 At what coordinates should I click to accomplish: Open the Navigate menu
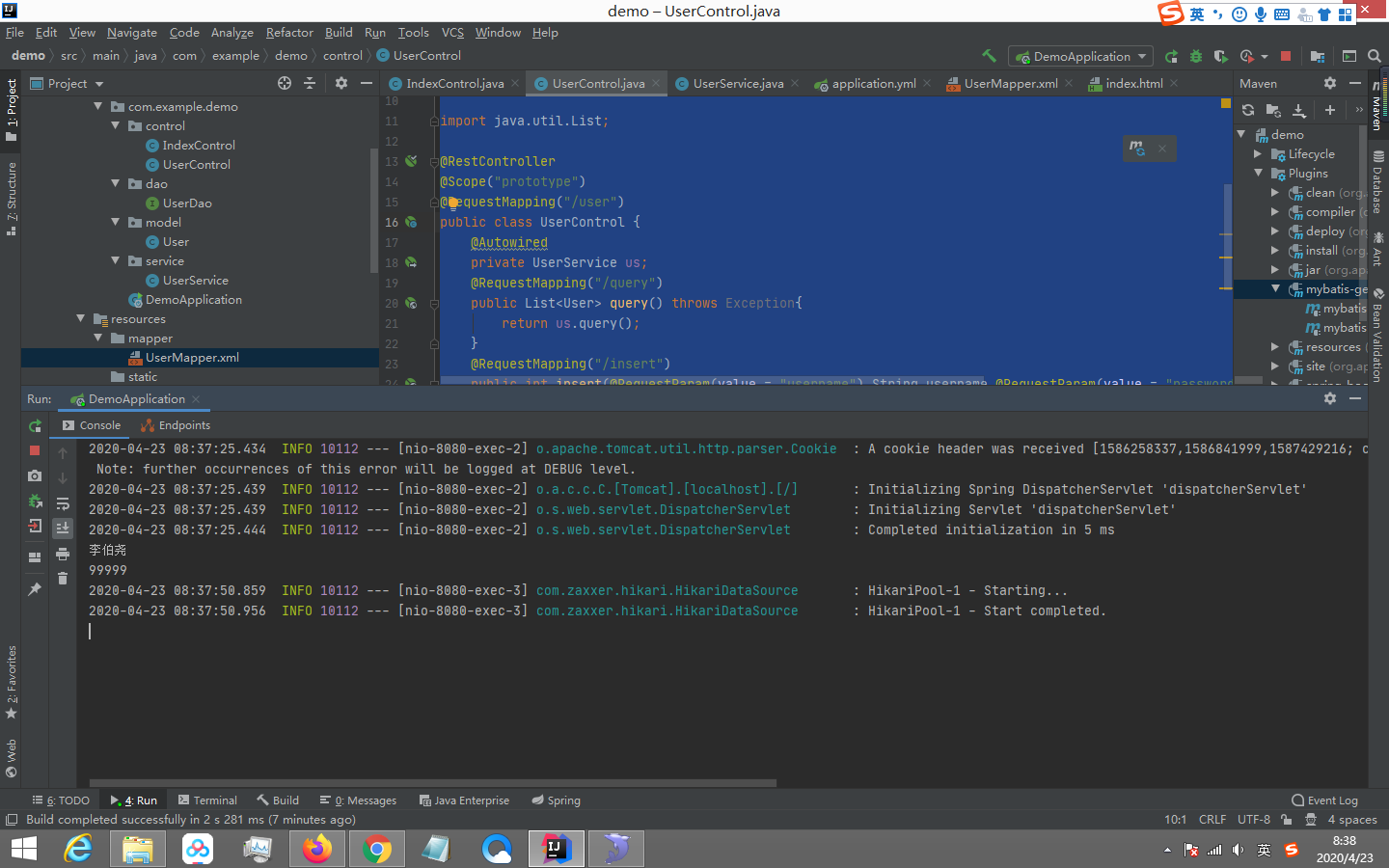click(x=132, y=32)
